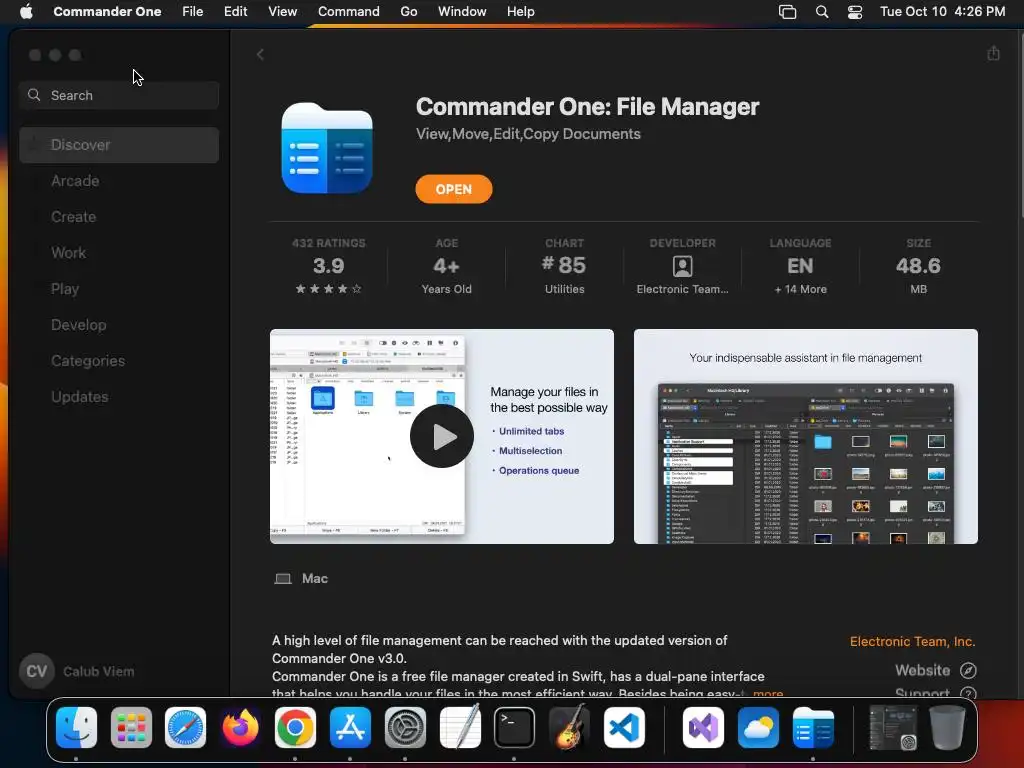Screen dimensions: 1024x768
Task: Click the 48.6 MB size value
Action: click(x=918, y=266)
